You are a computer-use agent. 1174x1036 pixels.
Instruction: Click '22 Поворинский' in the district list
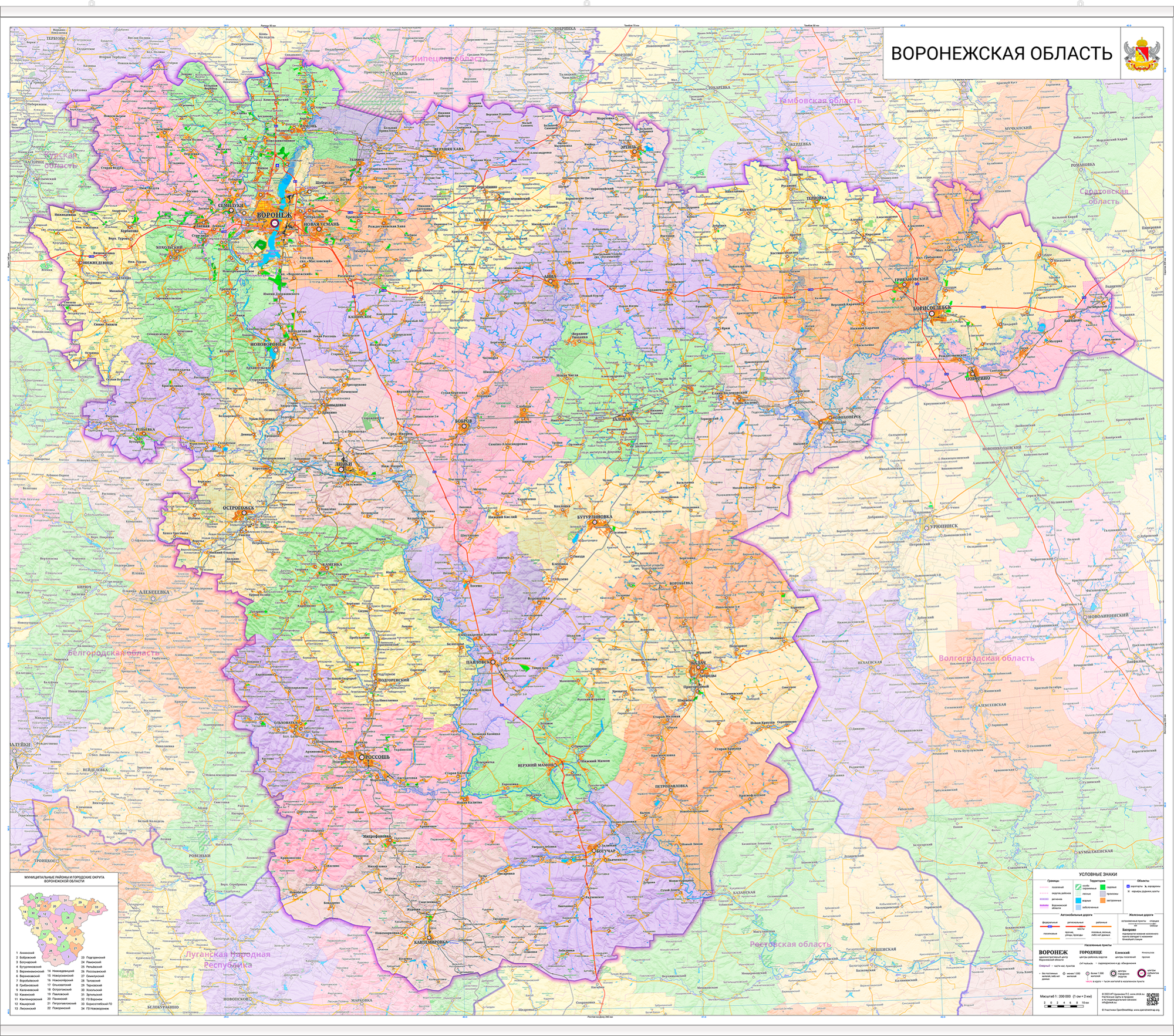click(59, 1008)
